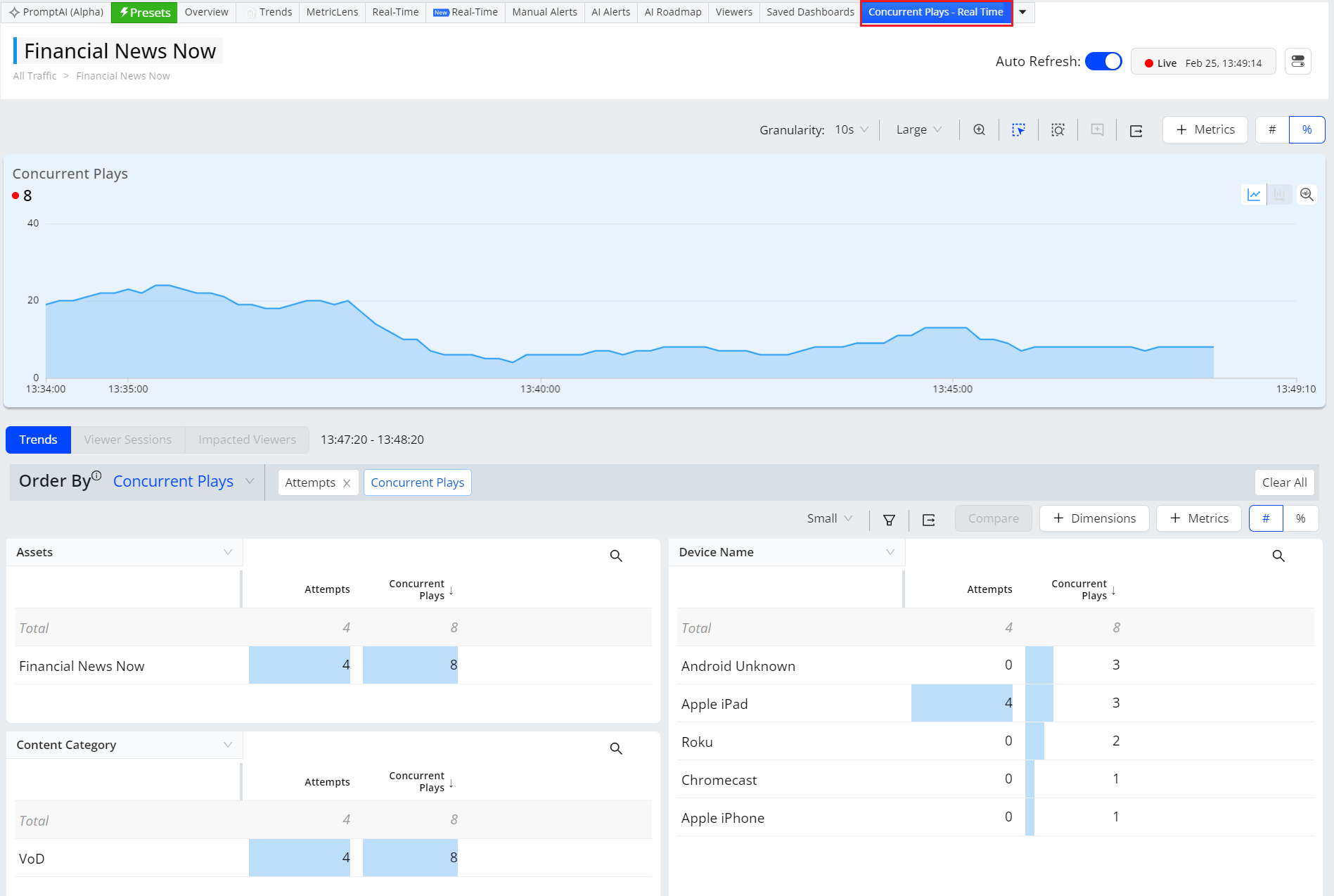
Task: Add Dimensions to the tables
Action: coord(1094,519)
